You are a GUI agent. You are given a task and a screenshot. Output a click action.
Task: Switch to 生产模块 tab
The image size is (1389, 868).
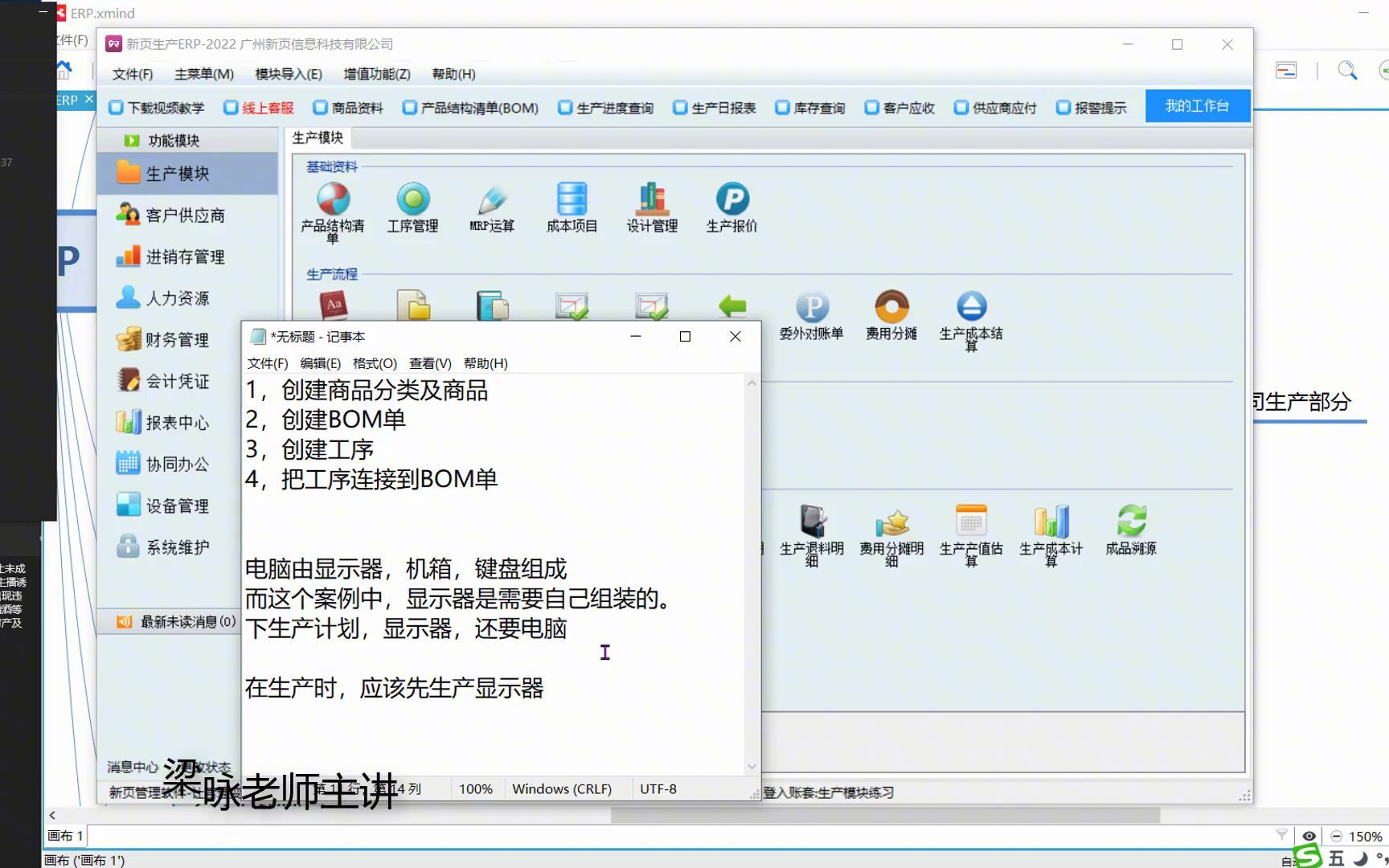click(318, 138)
